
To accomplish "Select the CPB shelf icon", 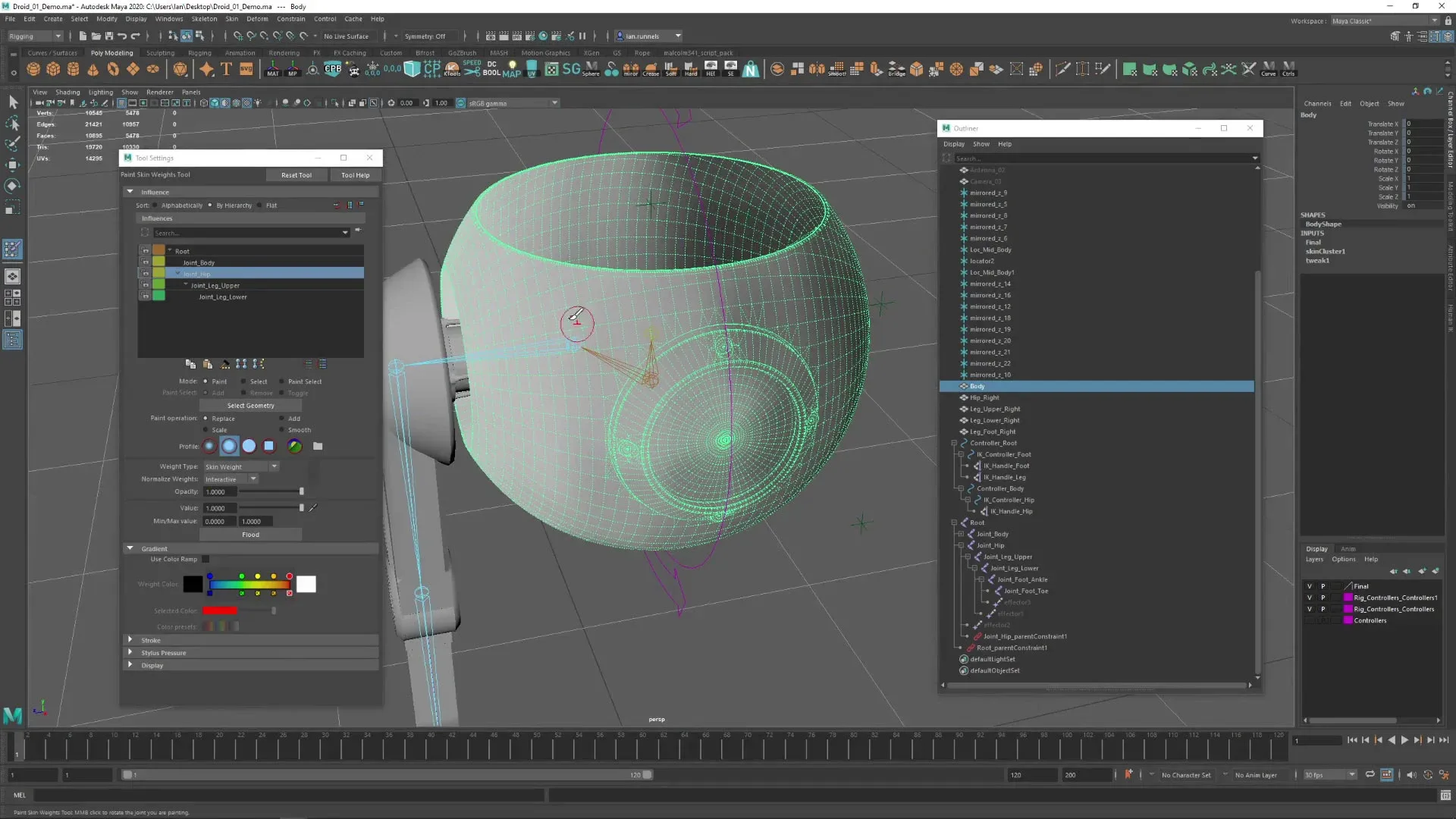I will (332, 69).
